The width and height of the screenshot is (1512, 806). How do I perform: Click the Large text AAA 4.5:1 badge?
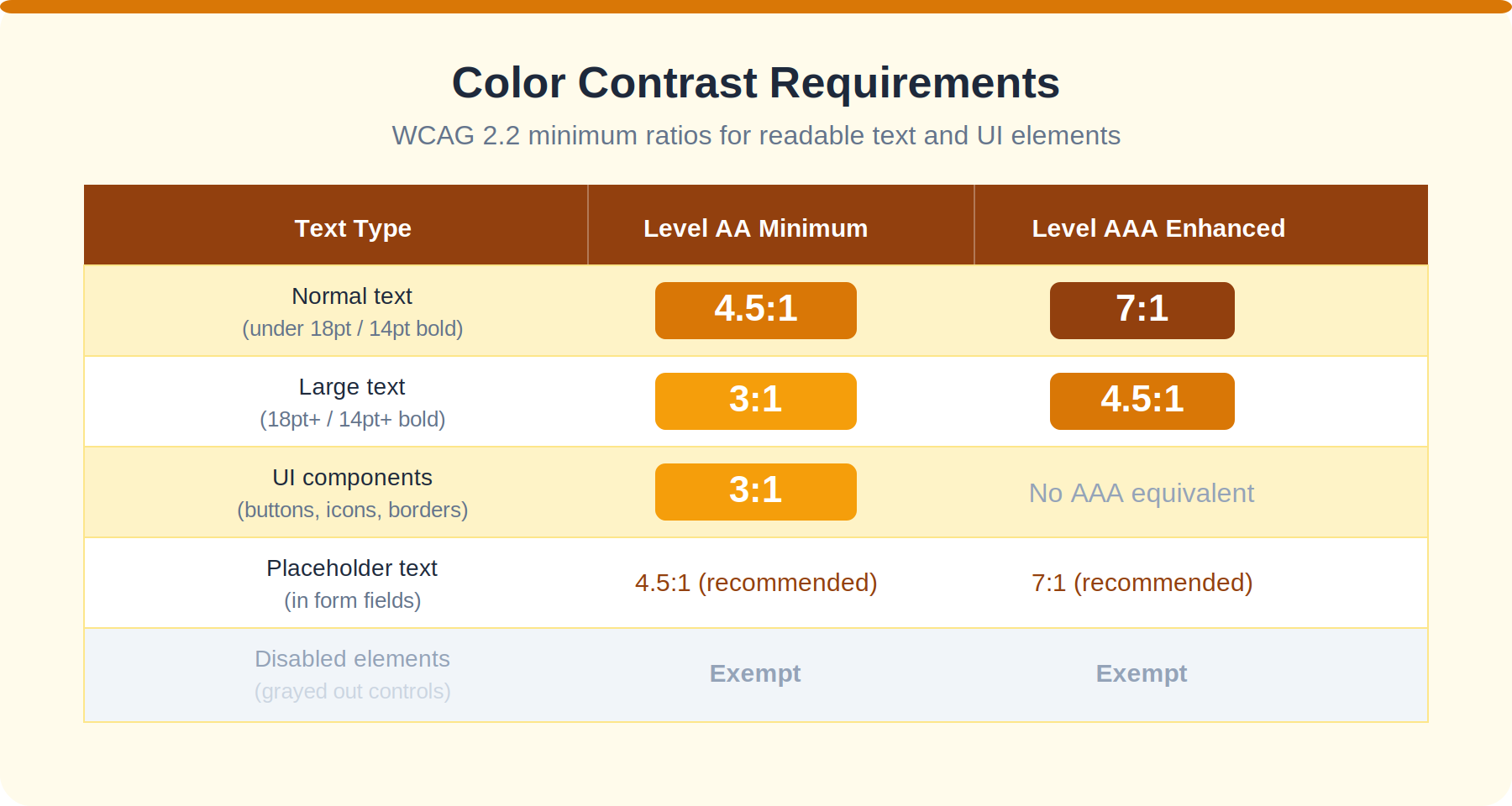(1142, 401)
